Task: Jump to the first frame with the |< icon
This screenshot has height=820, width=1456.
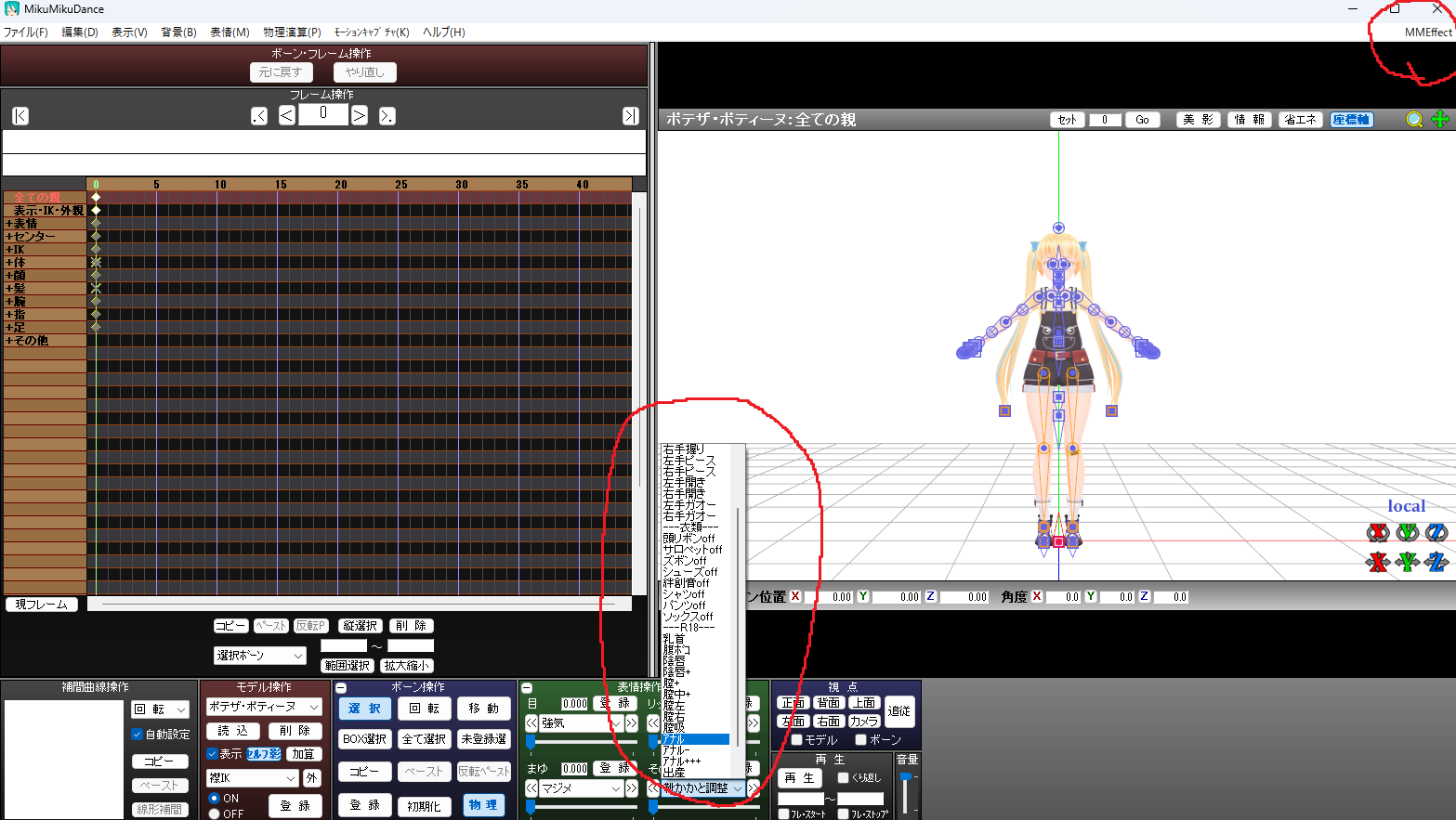Action: (x=19, y=115)
